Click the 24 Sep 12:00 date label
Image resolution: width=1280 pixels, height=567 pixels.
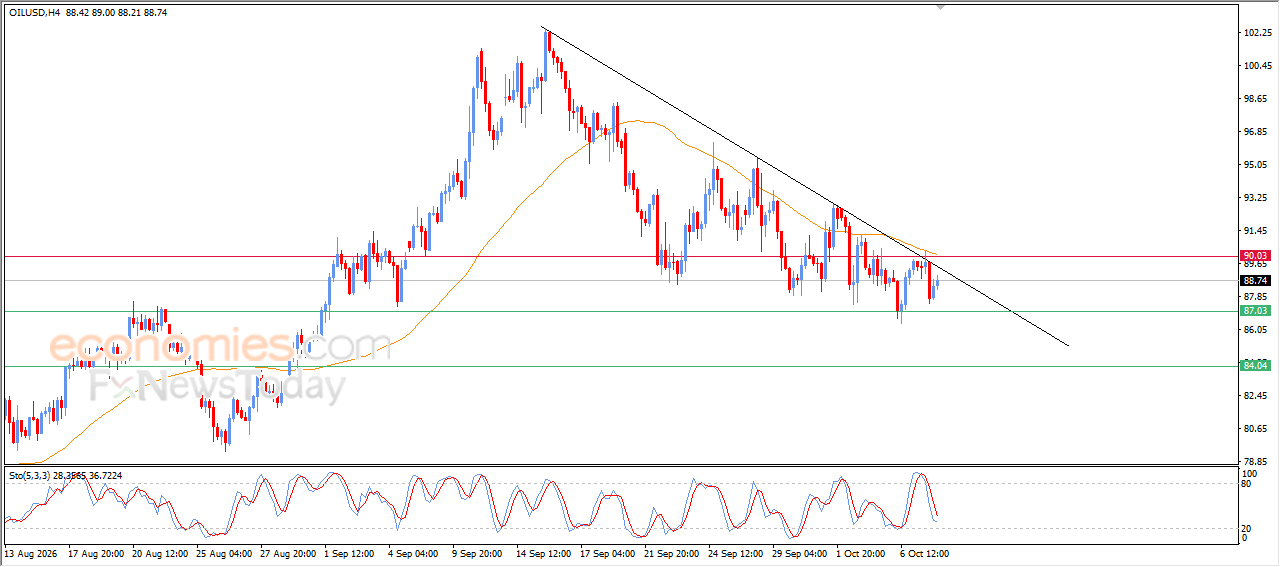[738, 553]
